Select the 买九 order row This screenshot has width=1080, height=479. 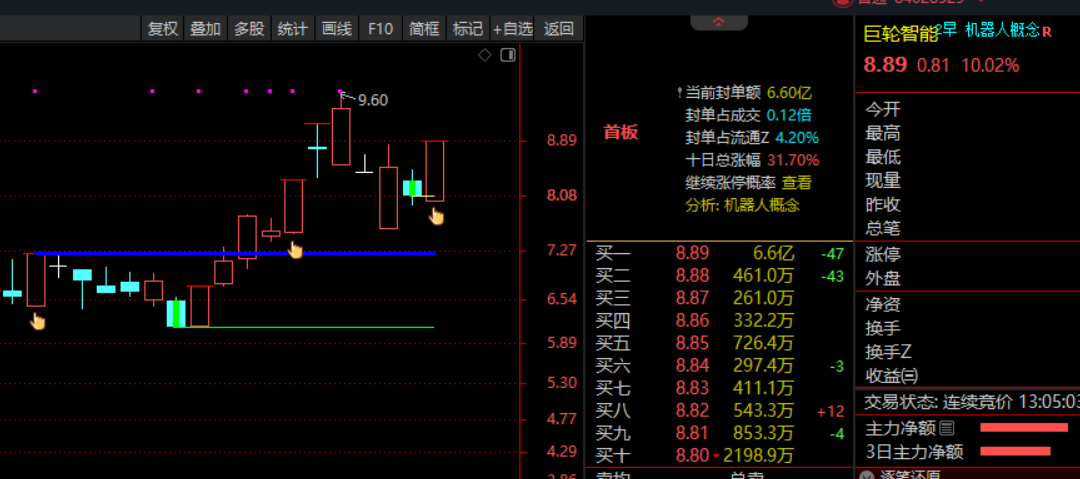coord(719,434)
